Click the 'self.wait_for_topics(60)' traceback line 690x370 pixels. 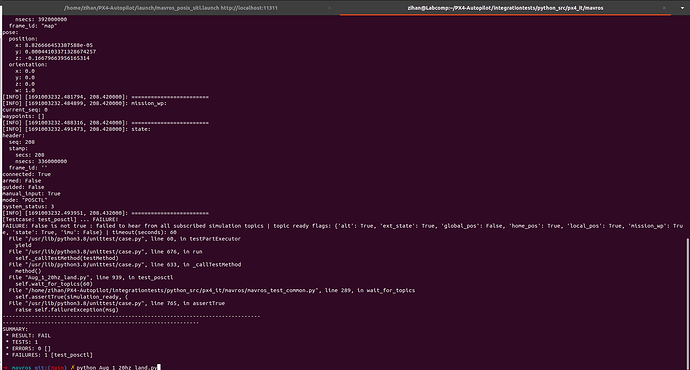(x=54, y=284)
